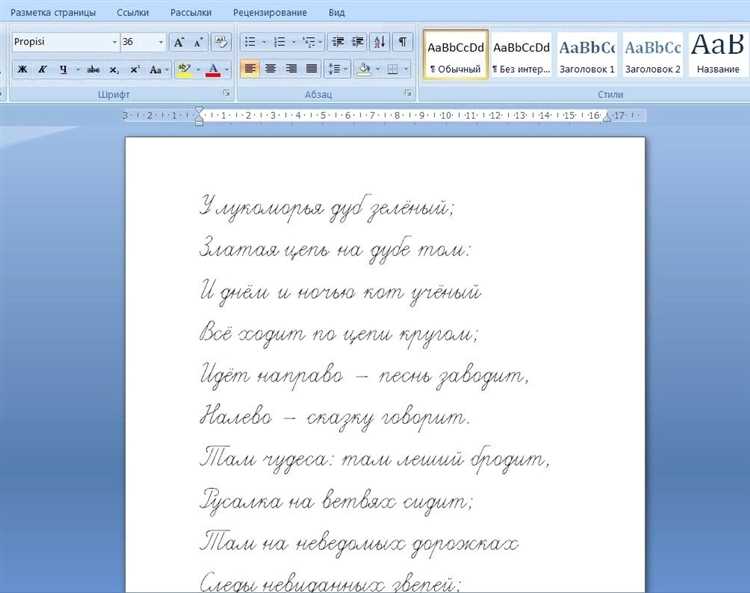The image size is (750, 593).
Task: Increase paragraph indent
Action: pos(358,43)
